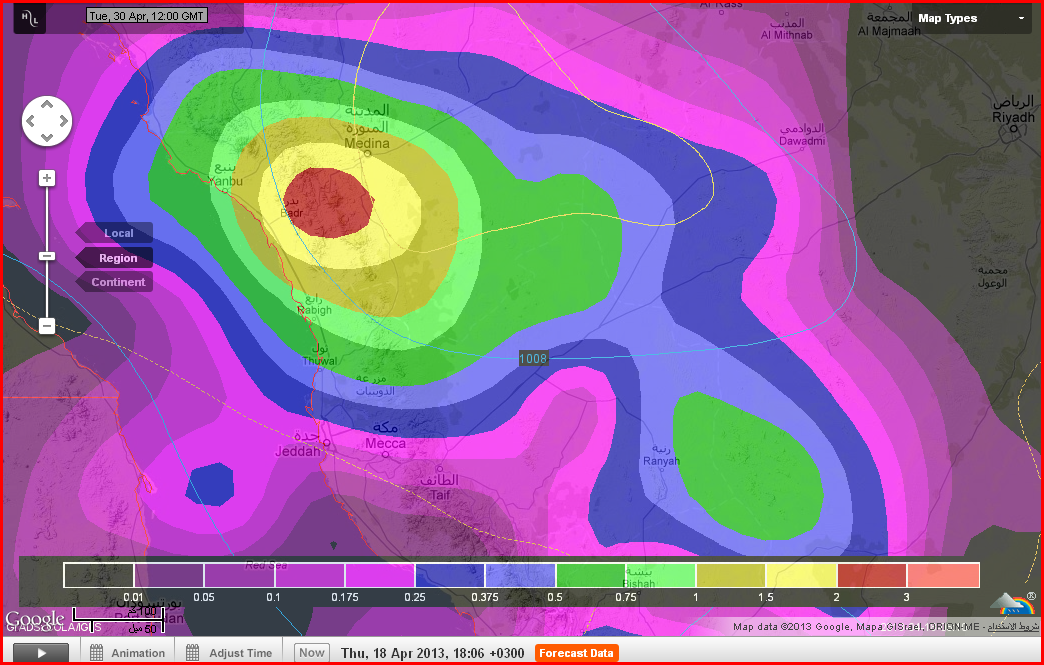
Task: Click the Jeddah city label
Action: (298, 451)
